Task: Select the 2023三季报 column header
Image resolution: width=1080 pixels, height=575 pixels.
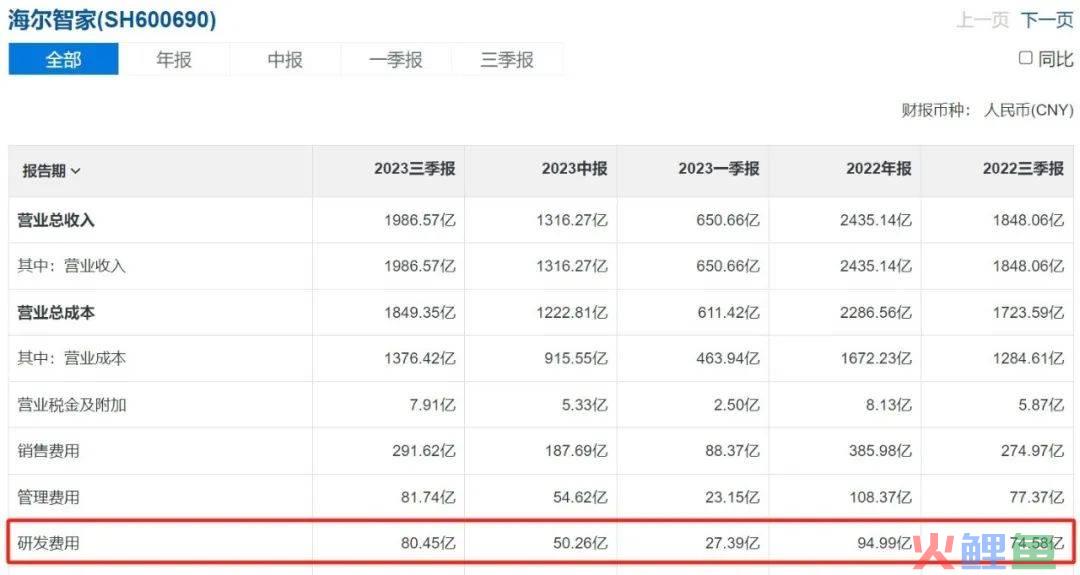Action: click(x=415, y=169)
